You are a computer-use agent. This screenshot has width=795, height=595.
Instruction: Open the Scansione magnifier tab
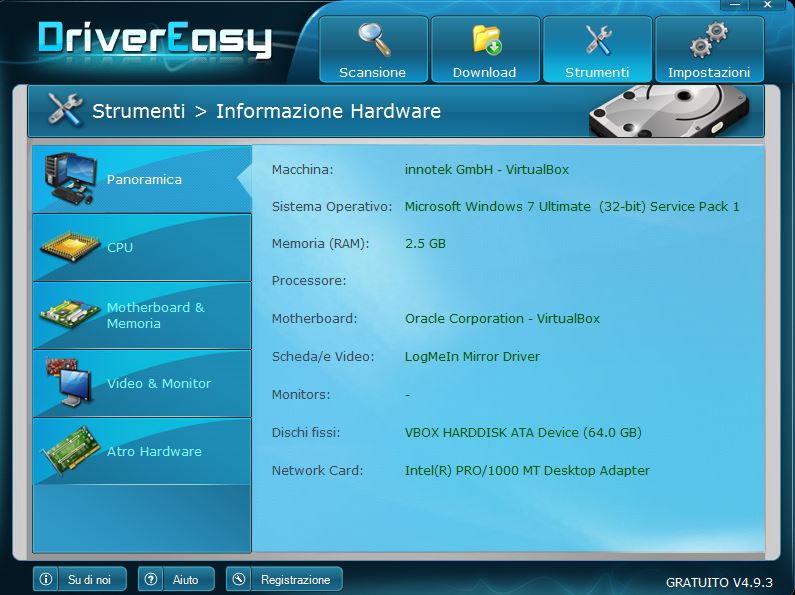[x=372, y=49]
